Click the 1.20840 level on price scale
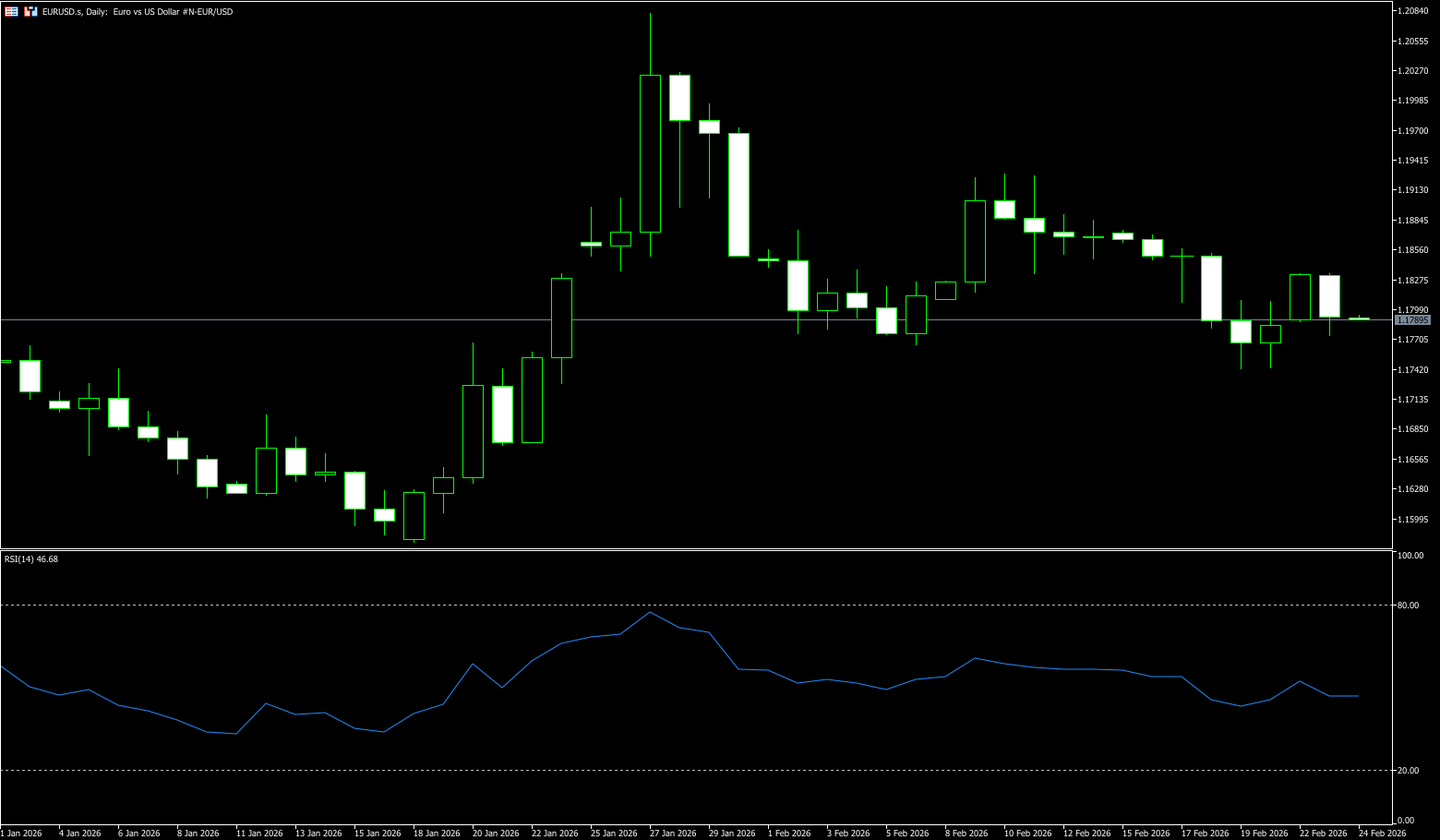1440x840 pixels. point(1412,11)
